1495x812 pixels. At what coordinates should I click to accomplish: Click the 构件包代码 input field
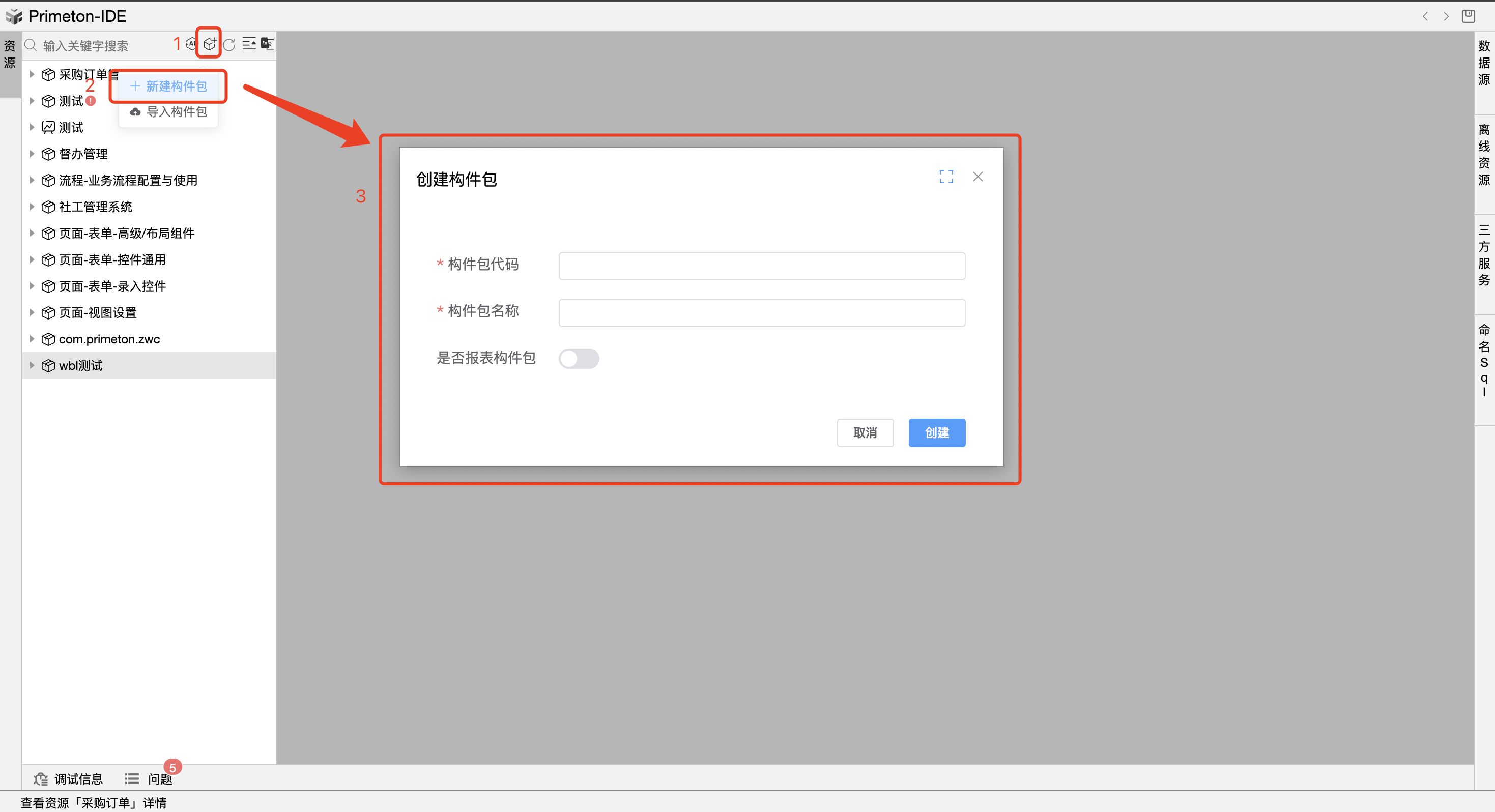(761, 266)
